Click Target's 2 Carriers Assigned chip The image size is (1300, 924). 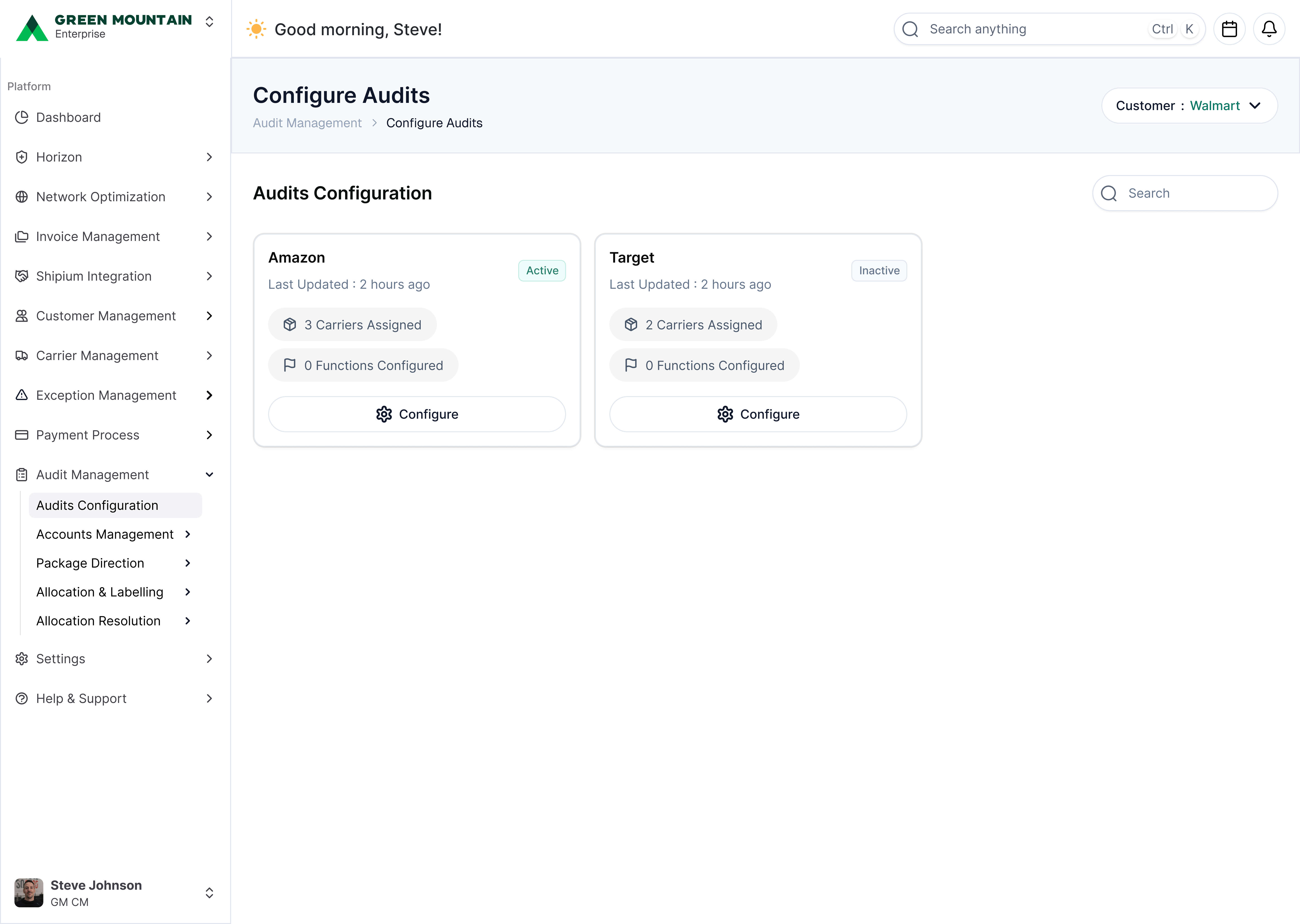coord(693,324)
